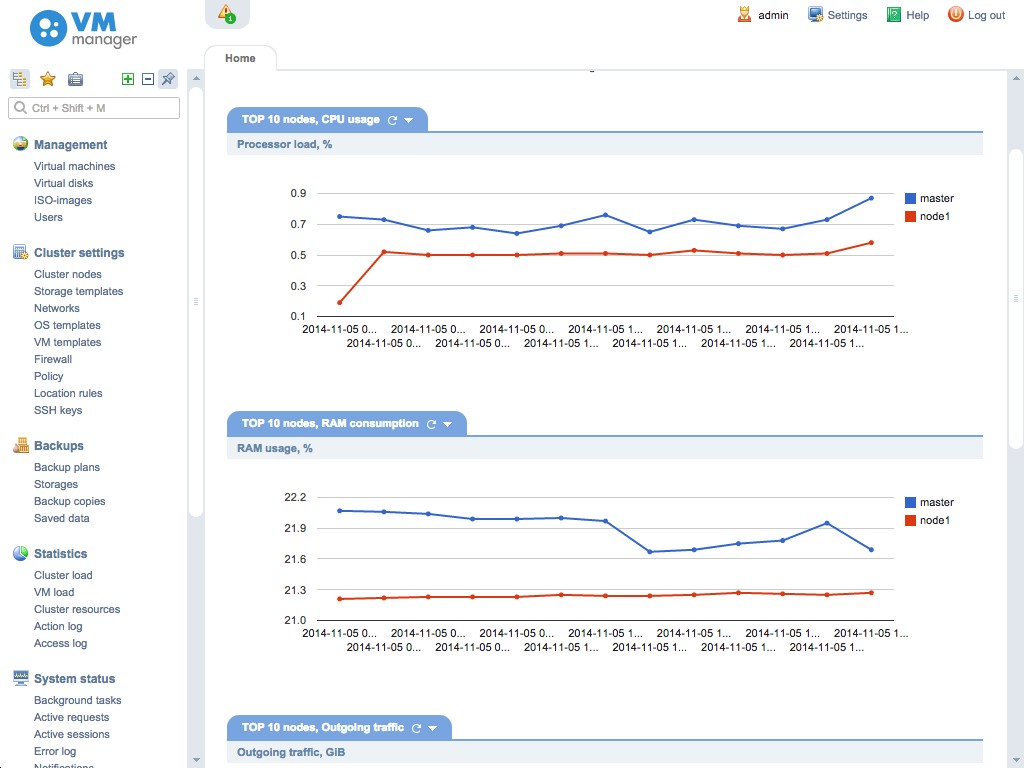Select the Home tab

240,58
